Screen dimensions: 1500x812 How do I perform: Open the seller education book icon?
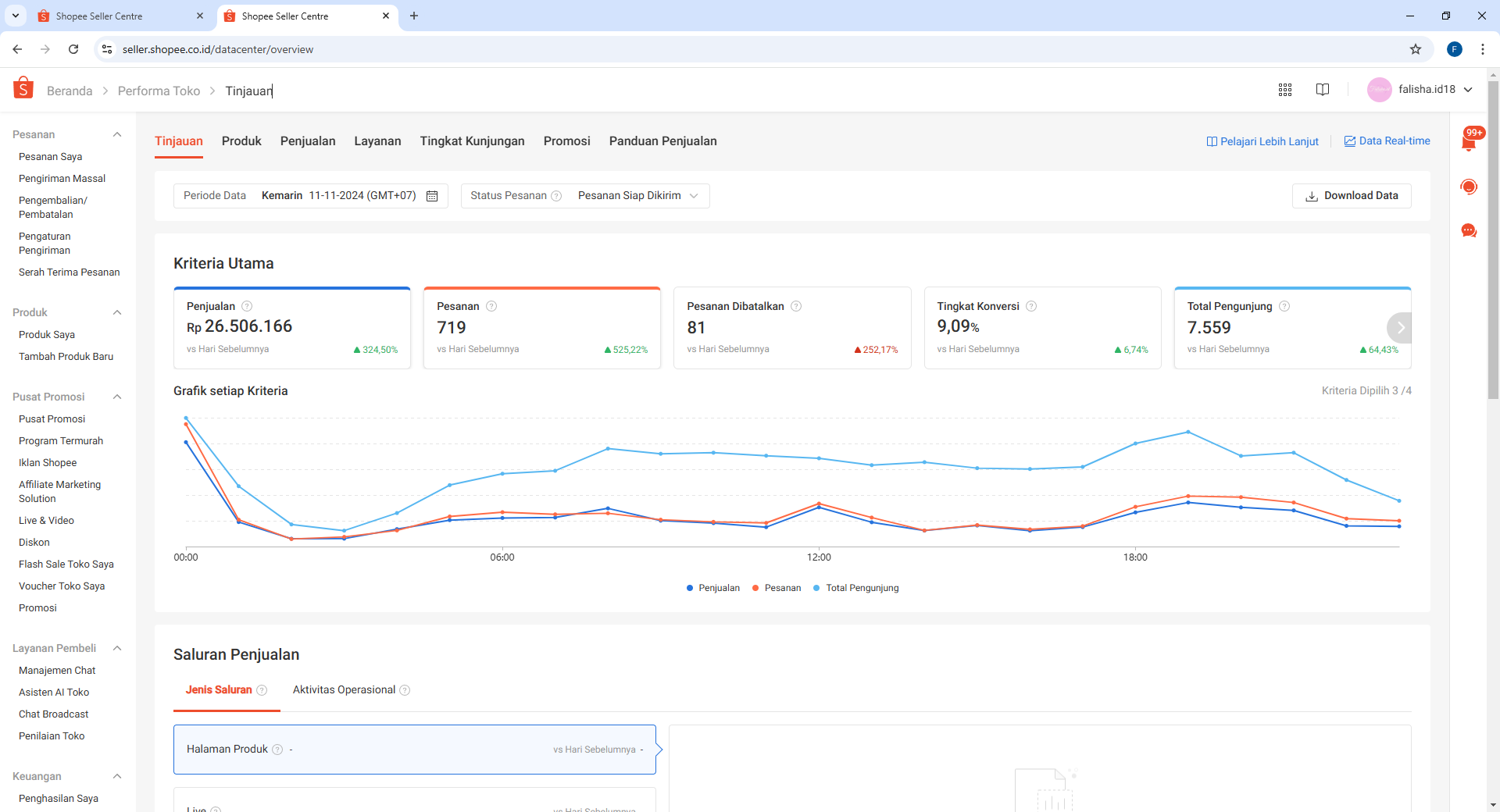1323,90
